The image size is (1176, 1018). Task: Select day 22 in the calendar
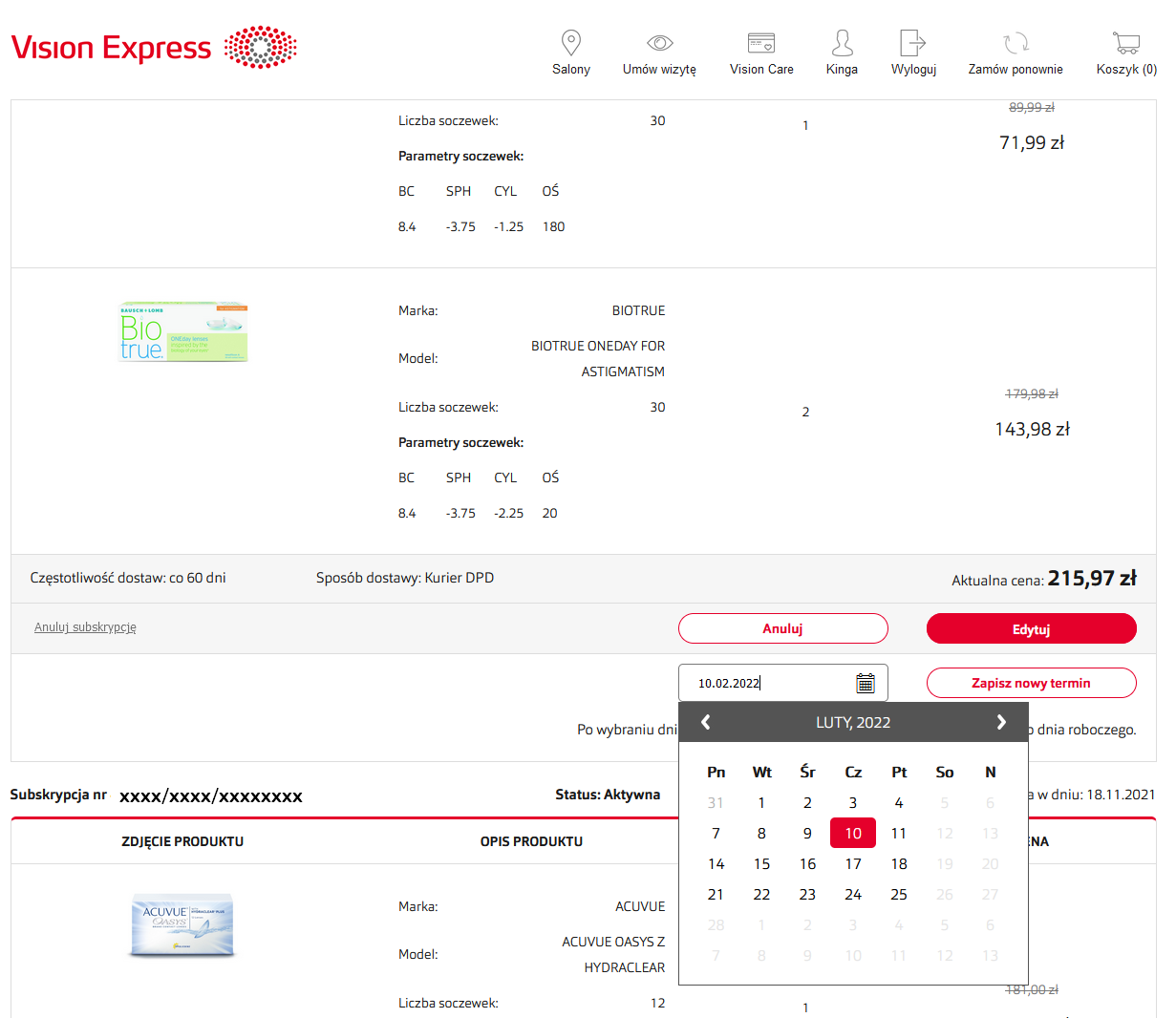tap(761, 895)
